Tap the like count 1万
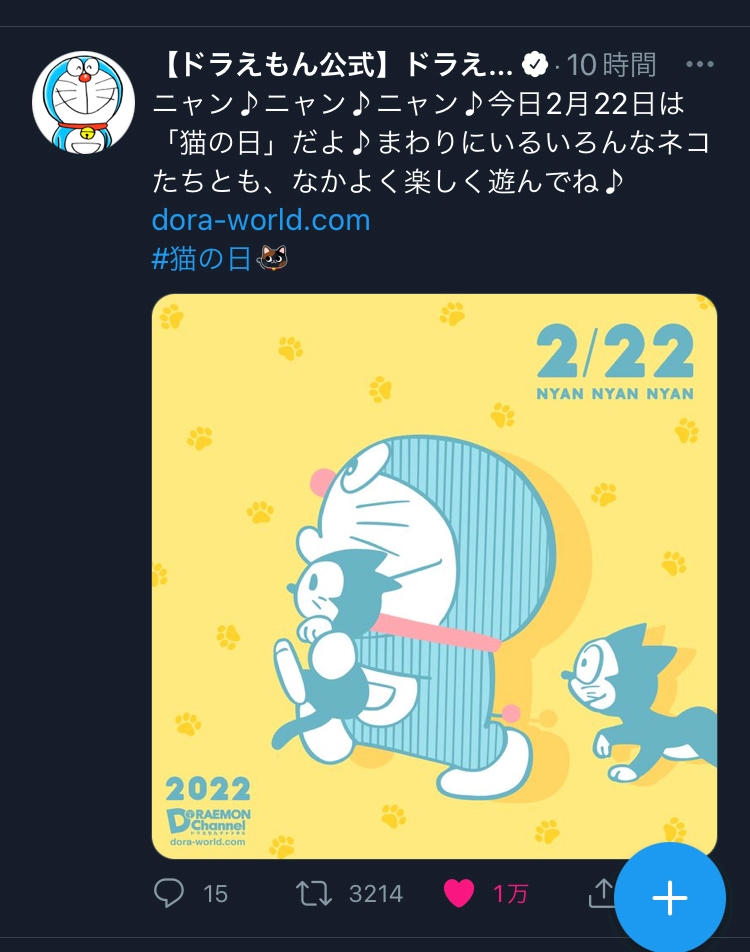 click(x=510, y=894)
